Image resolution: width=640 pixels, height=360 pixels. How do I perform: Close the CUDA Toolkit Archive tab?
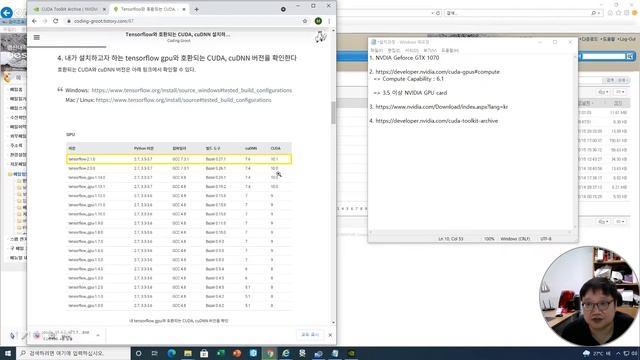pyautogui.click(x=104, y=9)
